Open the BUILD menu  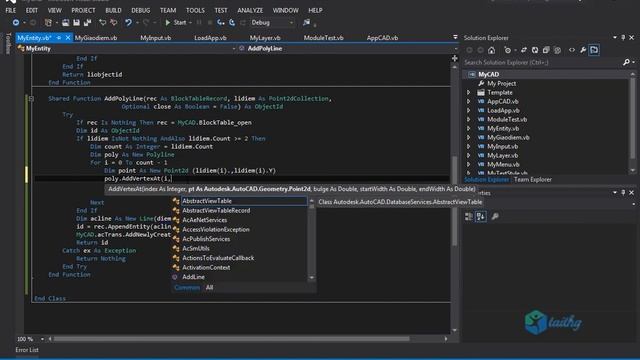113,10
